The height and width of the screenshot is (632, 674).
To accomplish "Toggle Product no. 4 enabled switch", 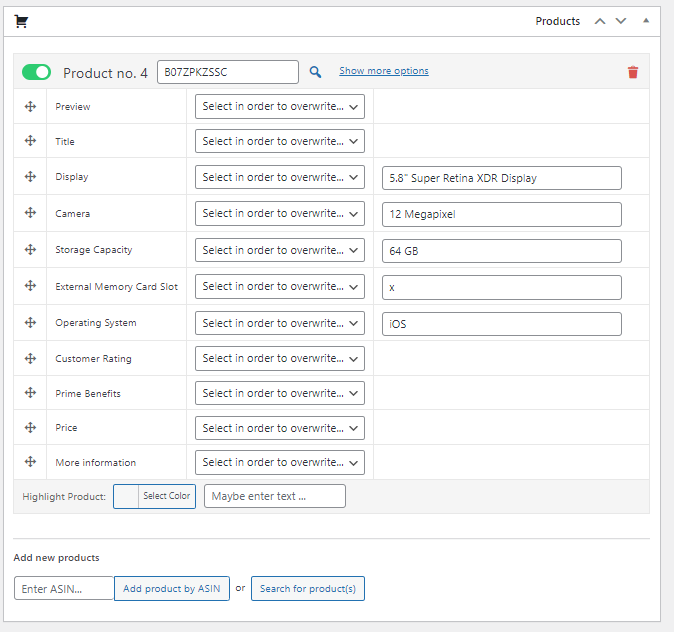I will [37, 72].
